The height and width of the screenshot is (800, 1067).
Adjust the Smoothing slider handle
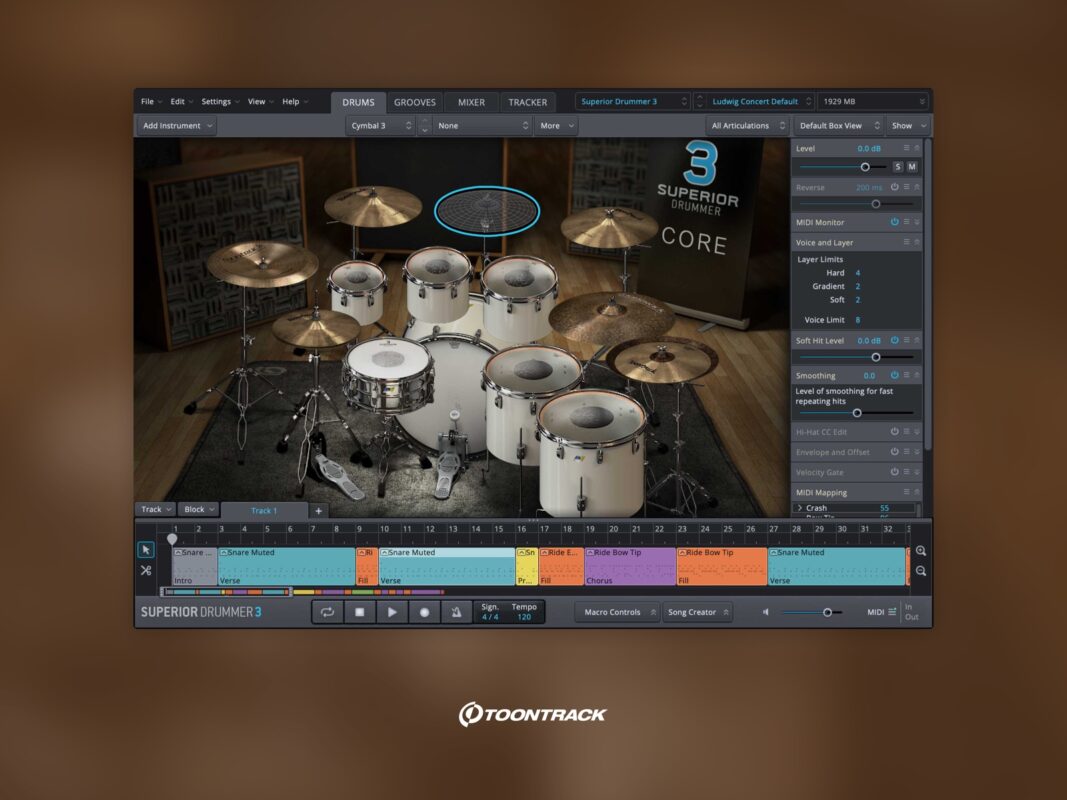tap(857, 413)
